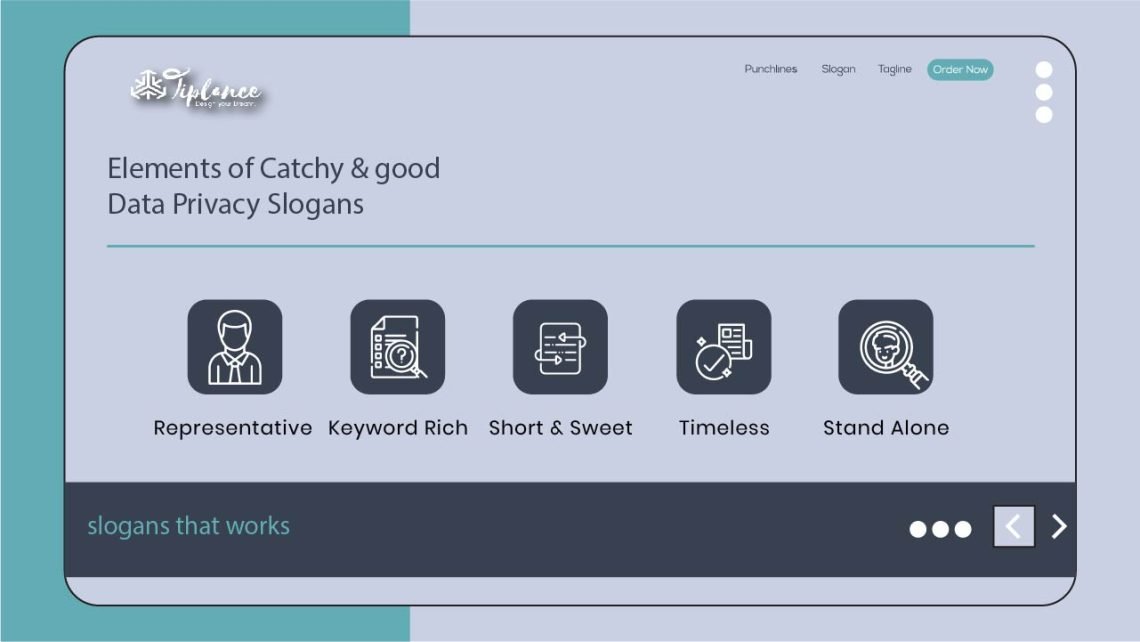Viewport: 1140px width, 642px height.
Task: Click the top white dot in vertical menu
Action: (x=1043, y=70)
